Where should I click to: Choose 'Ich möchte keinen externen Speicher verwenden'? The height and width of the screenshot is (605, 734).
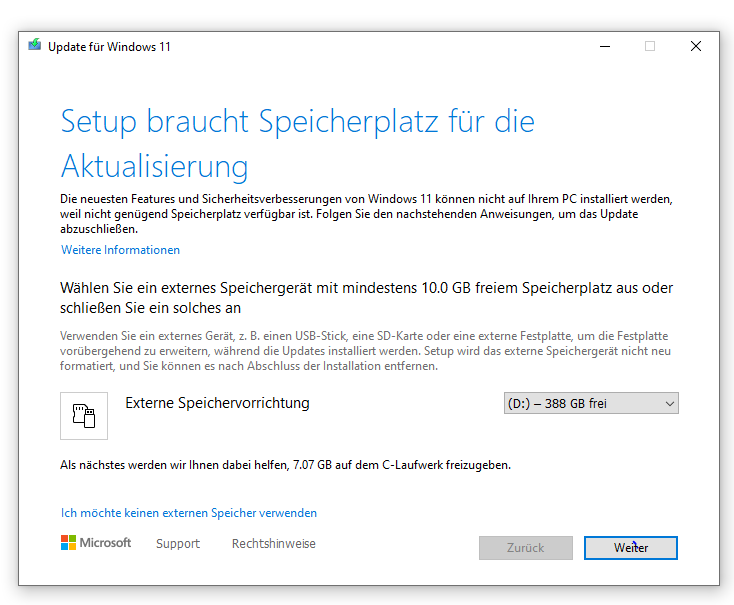pyautogui.click(x=189, y=513)
